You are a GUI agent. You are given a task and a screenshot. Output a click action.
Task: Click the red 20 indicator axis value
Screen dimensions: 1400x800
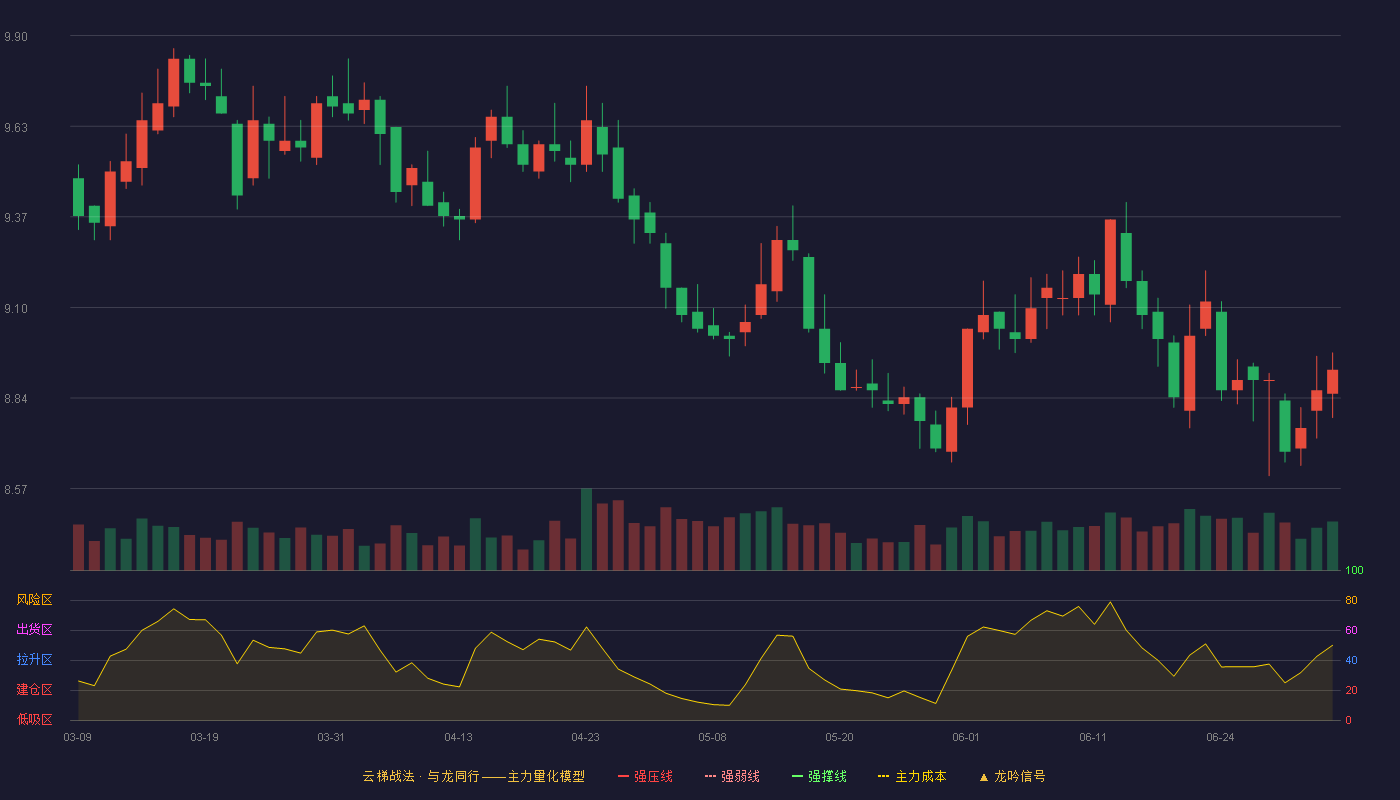(1351, 691)
